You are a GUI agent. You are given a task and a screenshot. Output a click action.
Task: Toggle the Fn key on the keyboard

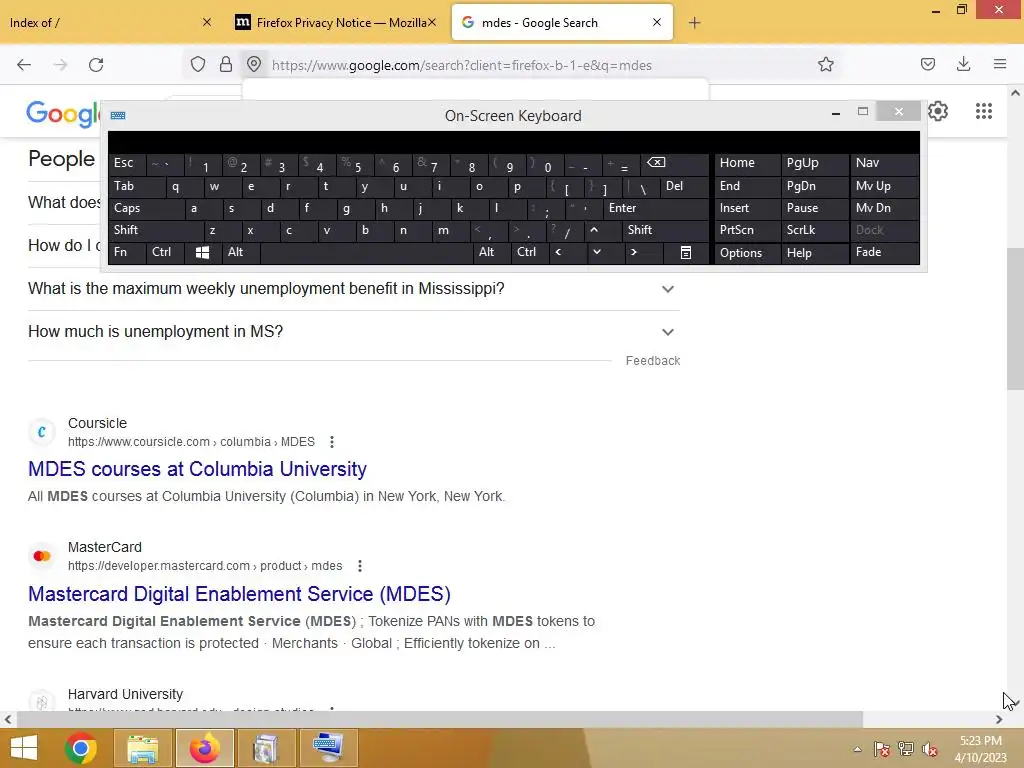pos(127,252)
